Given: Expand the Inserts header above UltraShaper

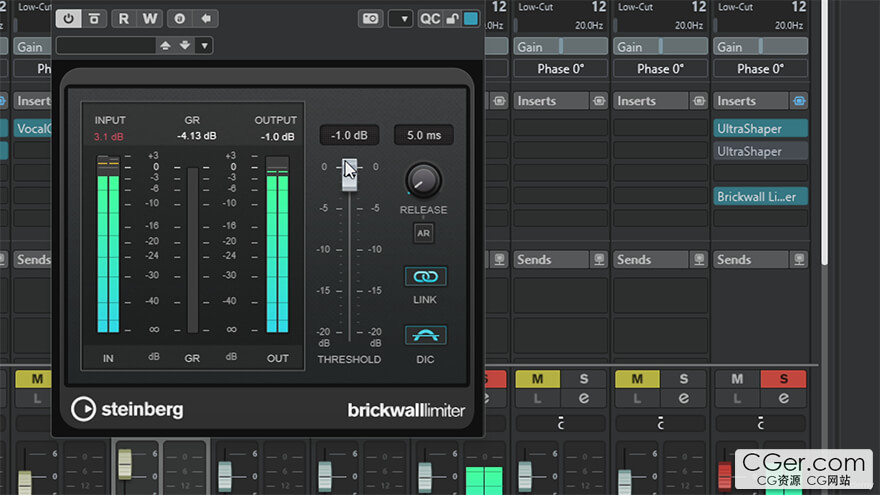Looking at the screenshot, I should point(750,101).
